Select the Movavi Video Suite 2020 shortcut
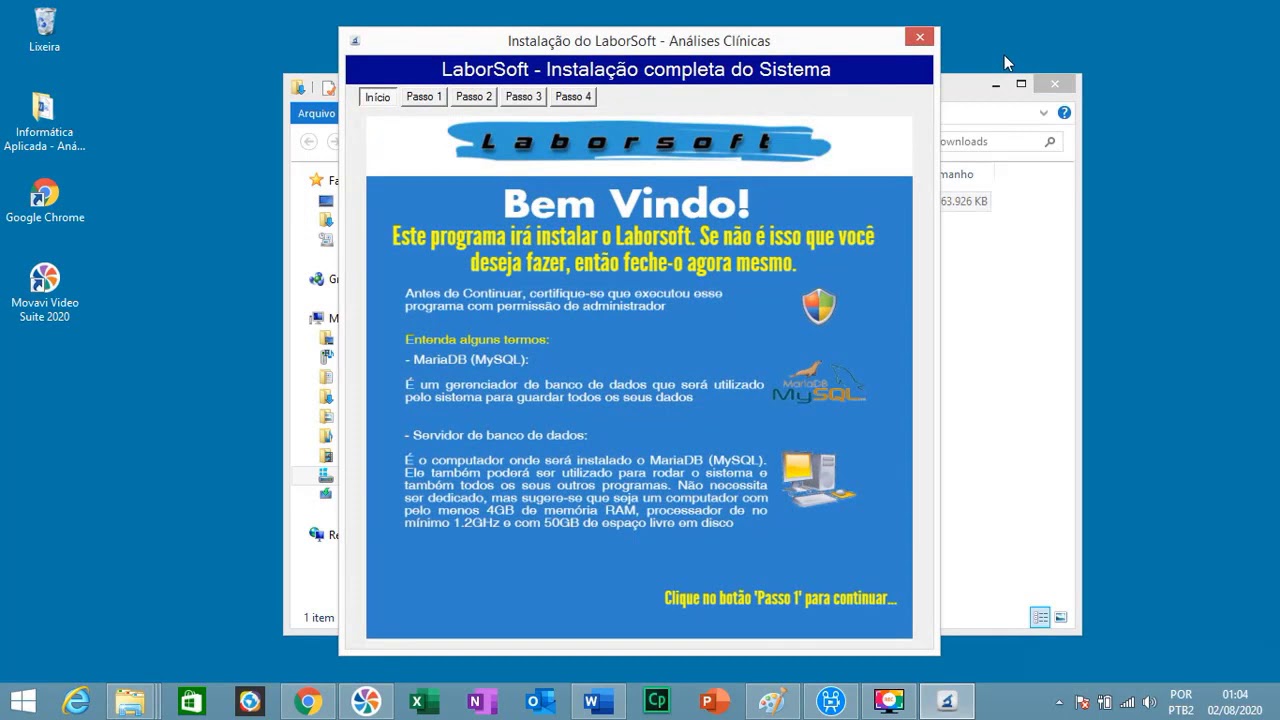The width and height of the screenshot is (1280, 720). (x=45, y=292)
